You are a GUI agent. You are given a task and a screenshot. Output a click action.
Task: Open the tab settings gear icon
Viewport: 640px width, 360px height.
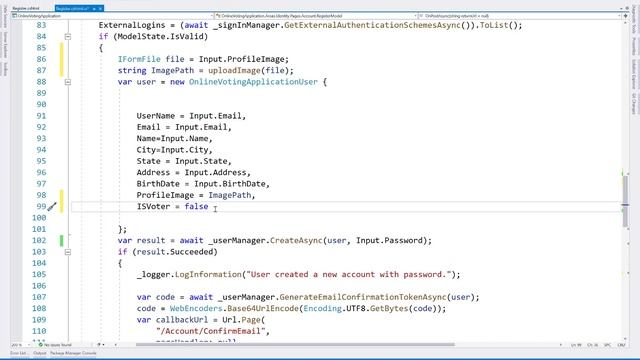(x=627, y=8)
